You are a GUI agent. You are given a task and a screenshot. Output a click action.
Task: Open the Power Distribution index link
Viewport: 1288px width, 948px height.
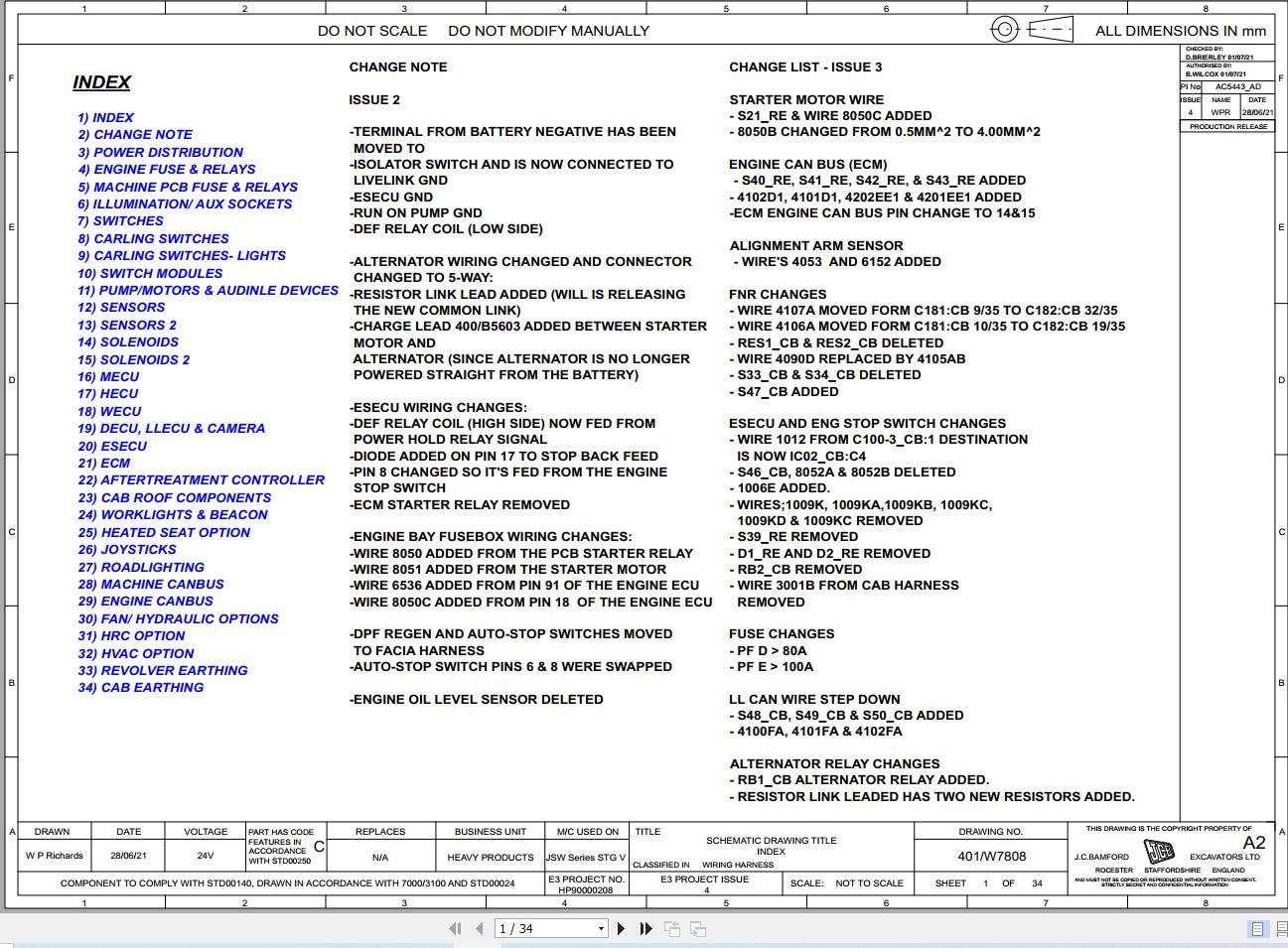[161, 152]
